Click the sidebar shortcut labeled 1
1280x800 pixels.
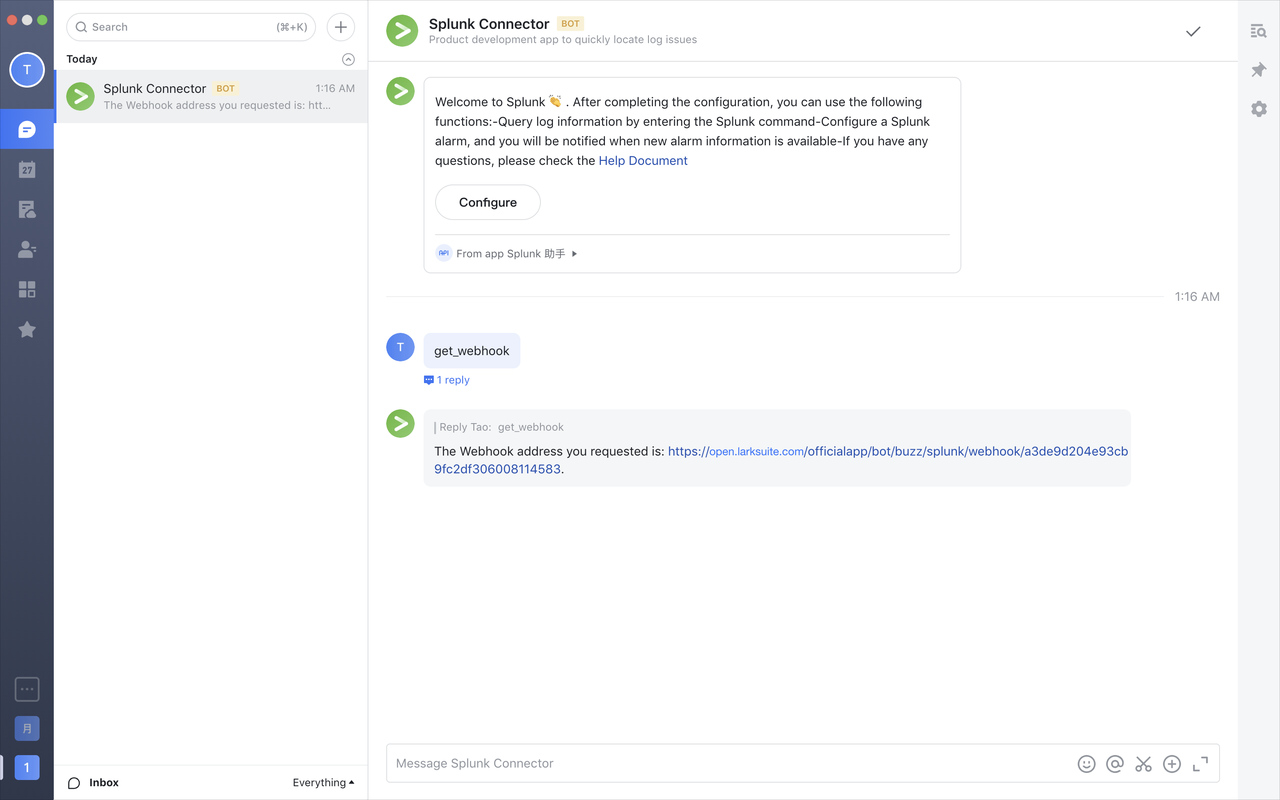point(27,768)
